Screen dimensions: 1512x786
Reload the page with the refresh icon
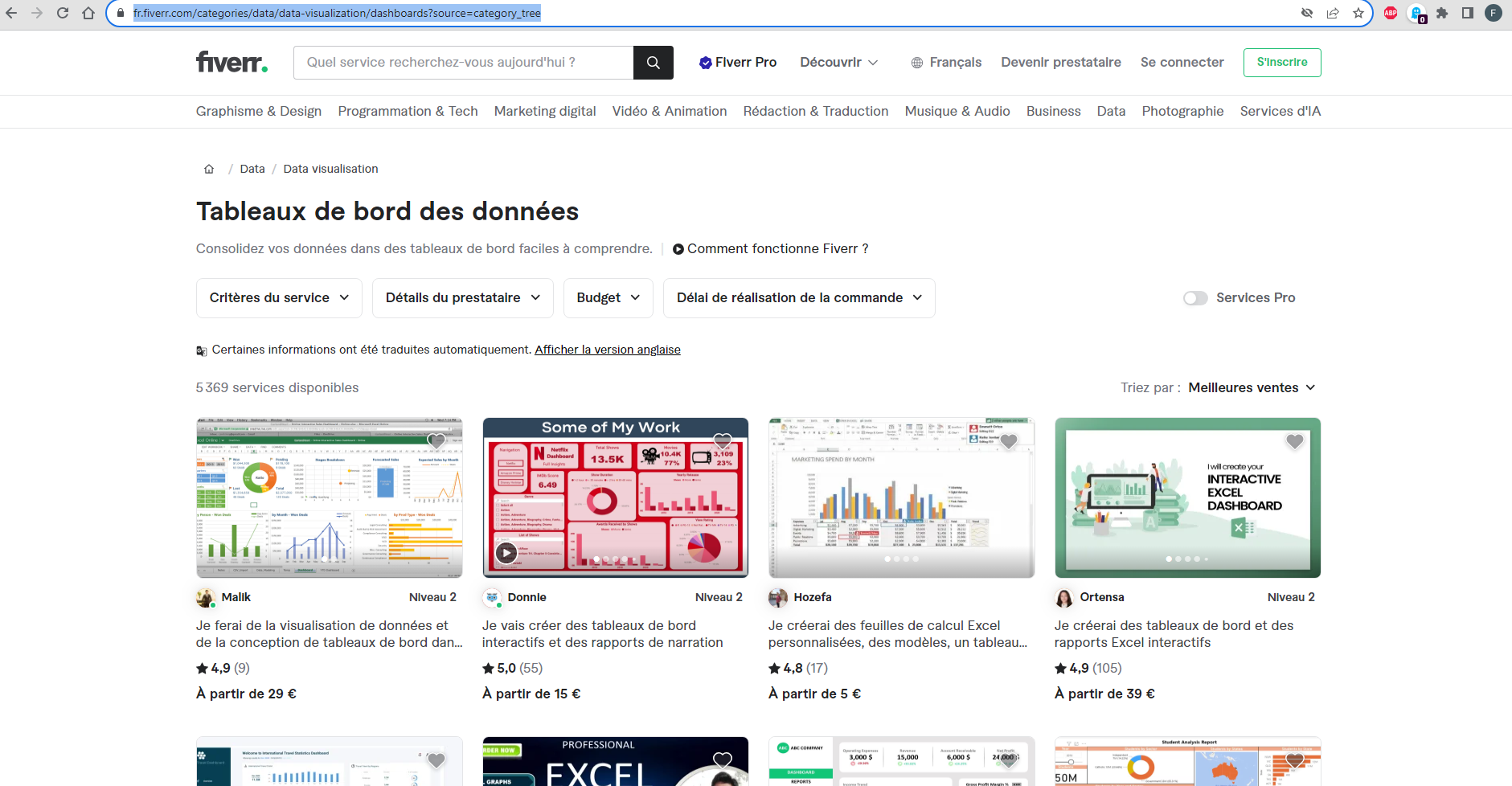pos(63,13)
